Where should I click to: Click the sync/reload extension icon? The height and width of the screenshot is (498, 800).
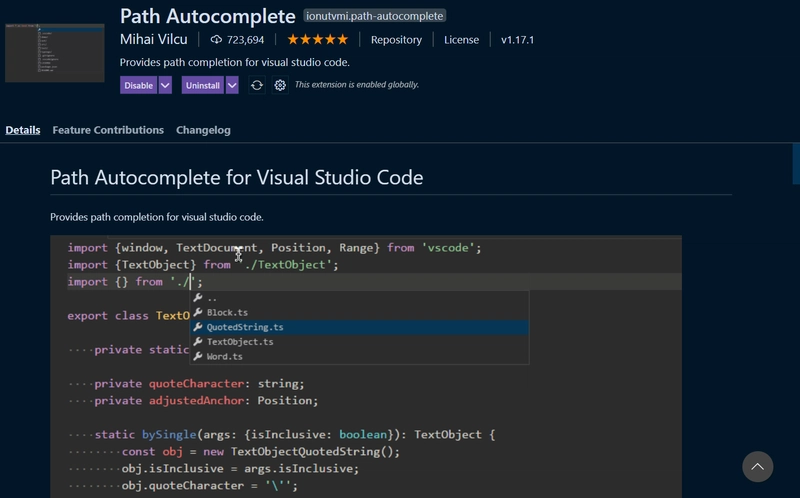(257, 85)
